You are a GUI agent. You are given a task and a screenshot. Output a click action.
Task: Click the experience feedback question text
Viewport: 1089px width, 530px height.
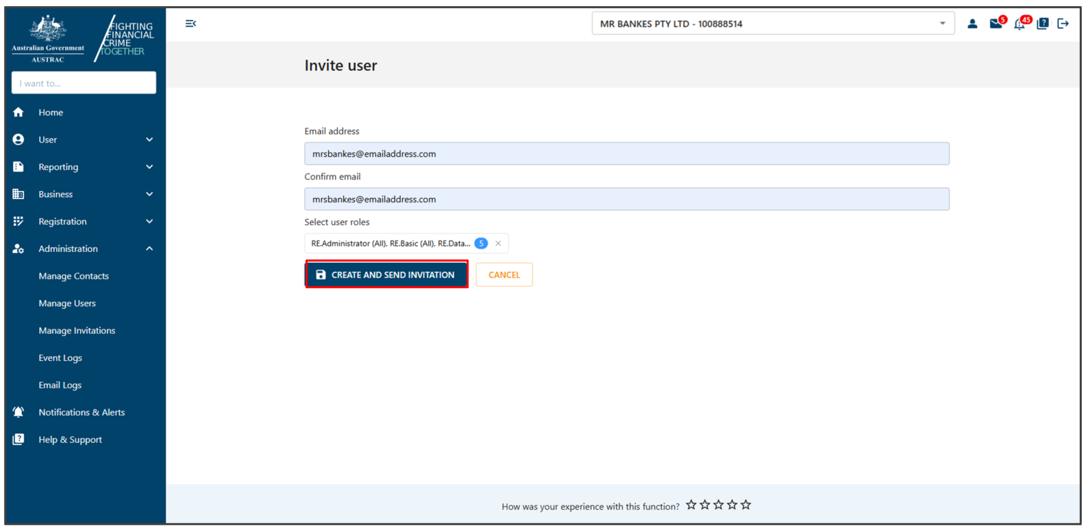590,506
